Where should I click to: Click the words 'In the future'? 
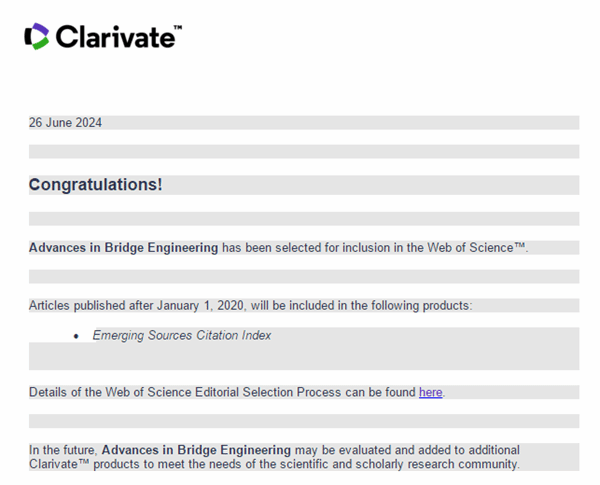pyautogui.click(x=63, y=450)
